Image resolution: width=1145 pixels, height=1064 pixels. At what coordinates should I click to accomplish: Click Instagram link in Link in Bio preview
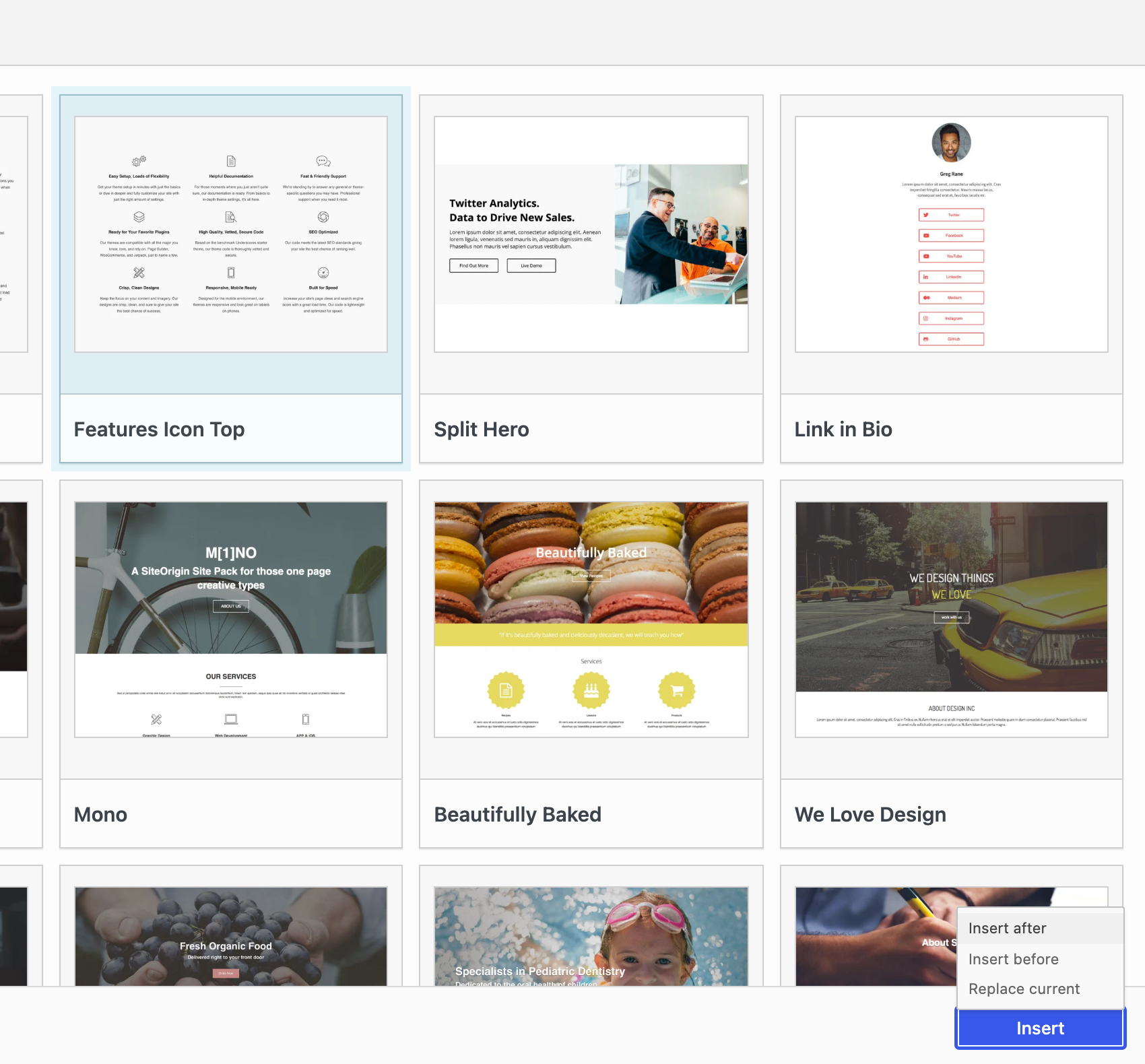951,319
